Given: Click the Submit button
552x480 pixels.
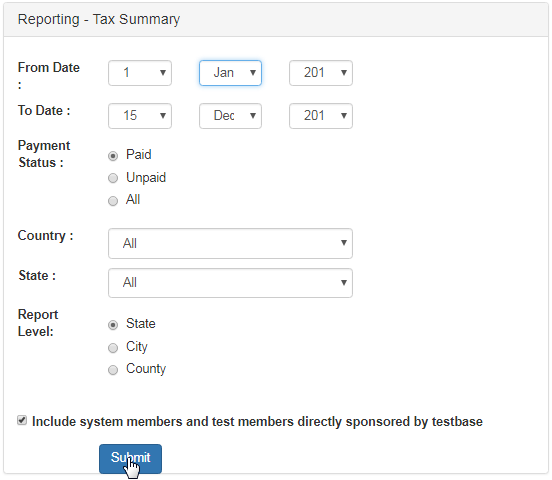Looking at the screenshot, I should (x=130, y=459).
